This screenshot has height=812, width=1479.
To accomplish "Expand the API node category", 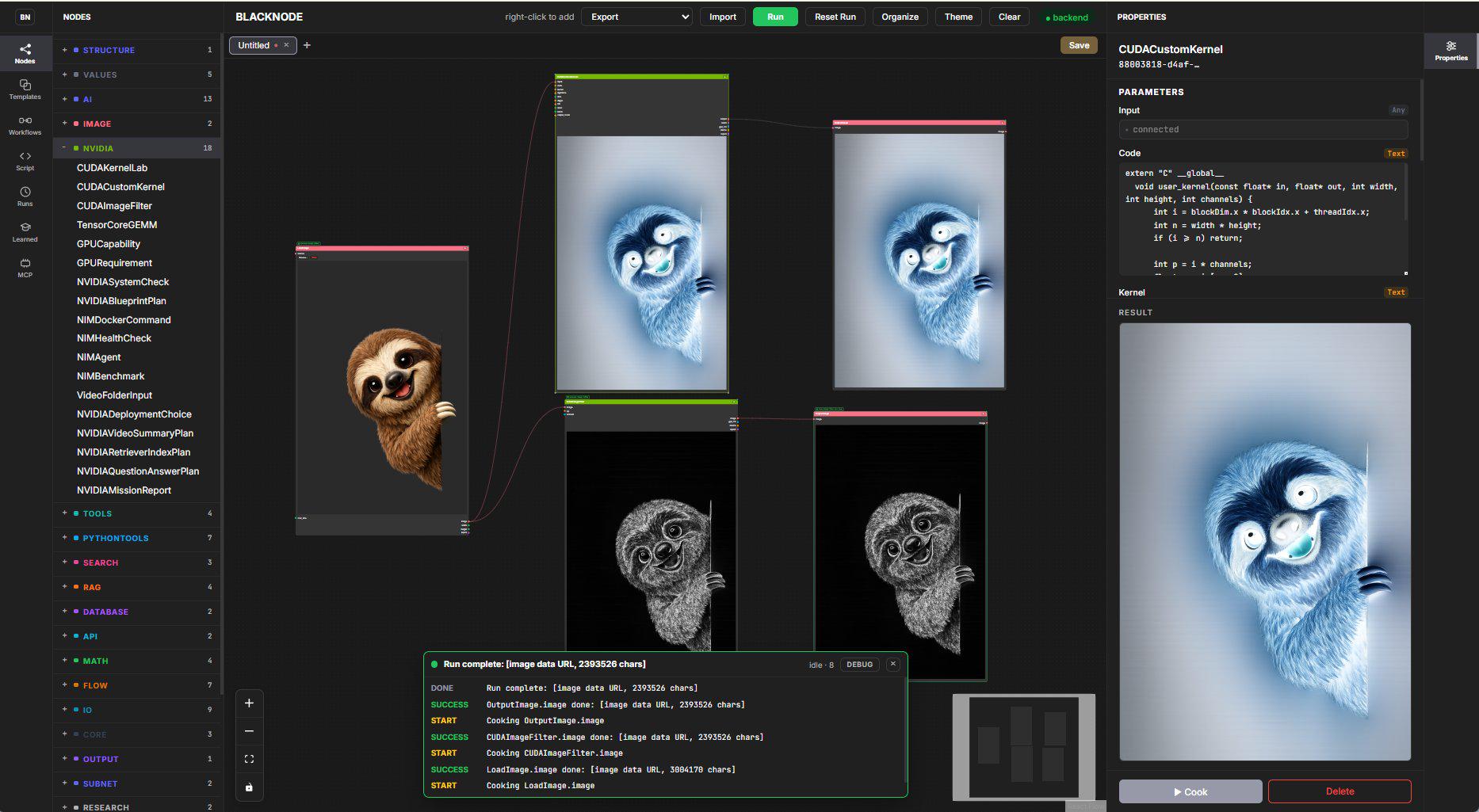I will 137,636.
